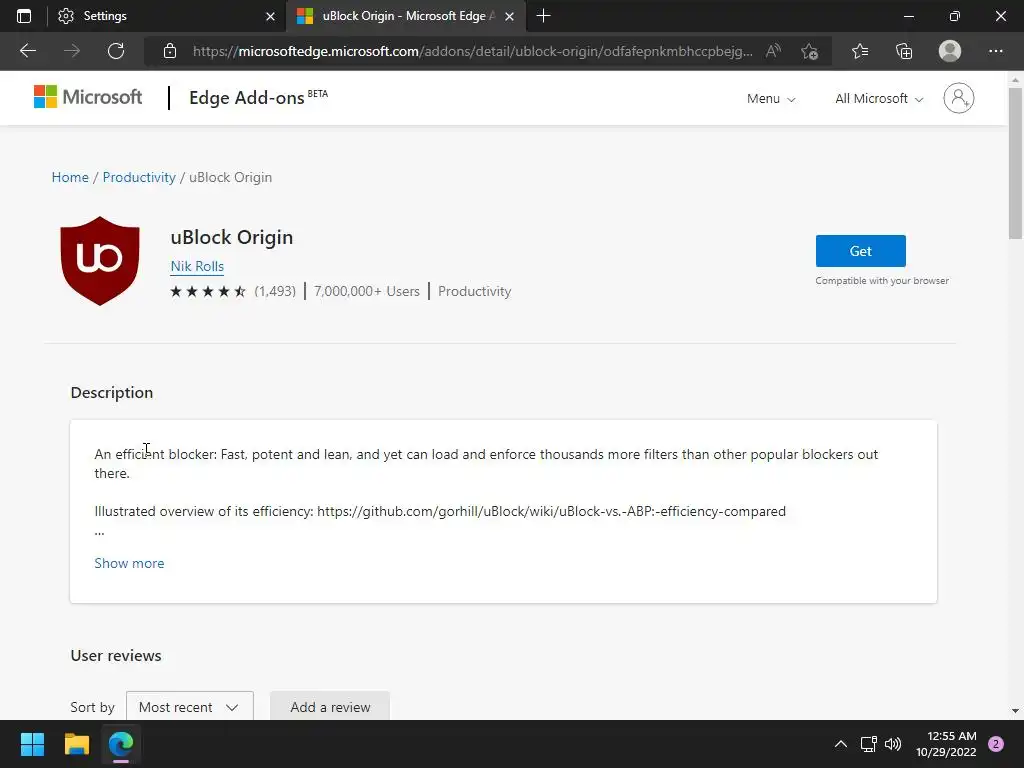Select the uBlock Origin browser tab
This screenshot has width=1024, height=768.
coord(405,16)
